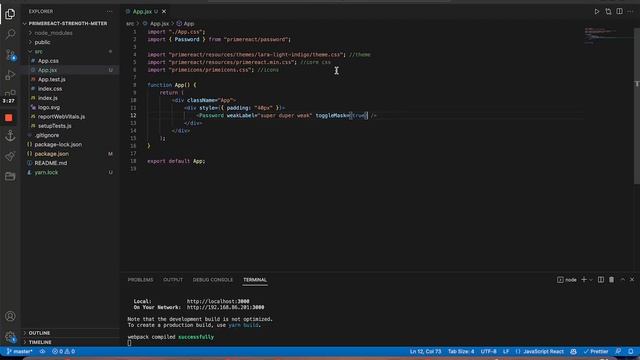Open the Explorer view in activity bar
Viewport: 640px width, 360px height.
pos(10,14)
